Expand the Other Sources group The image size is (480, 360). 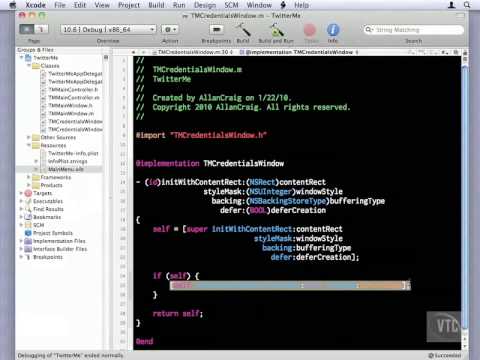(x=29, y=137)
